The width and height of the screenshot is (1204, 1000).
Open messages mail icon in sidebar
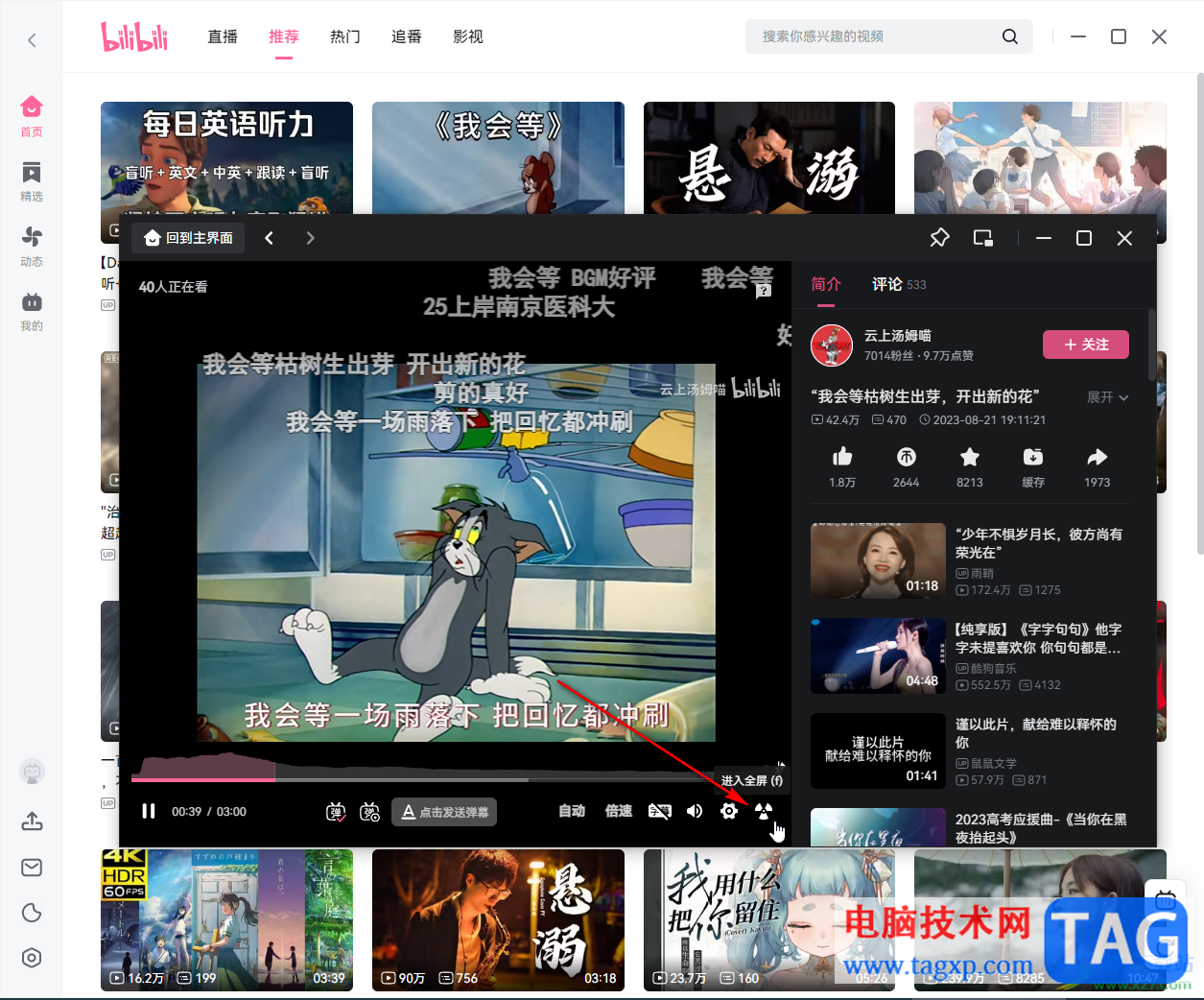click(32, 868)
